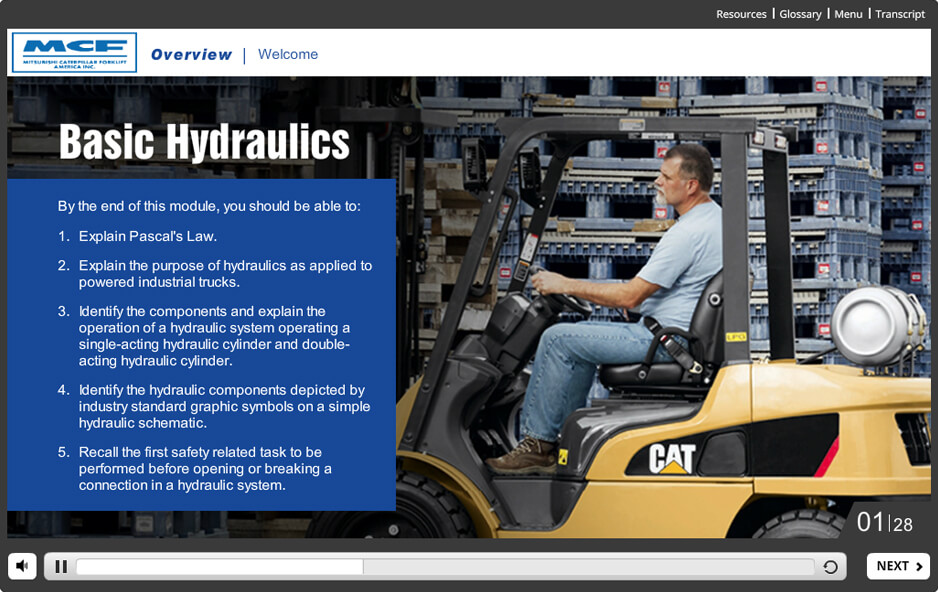Click the playback progress seek bar

point(440,567)
